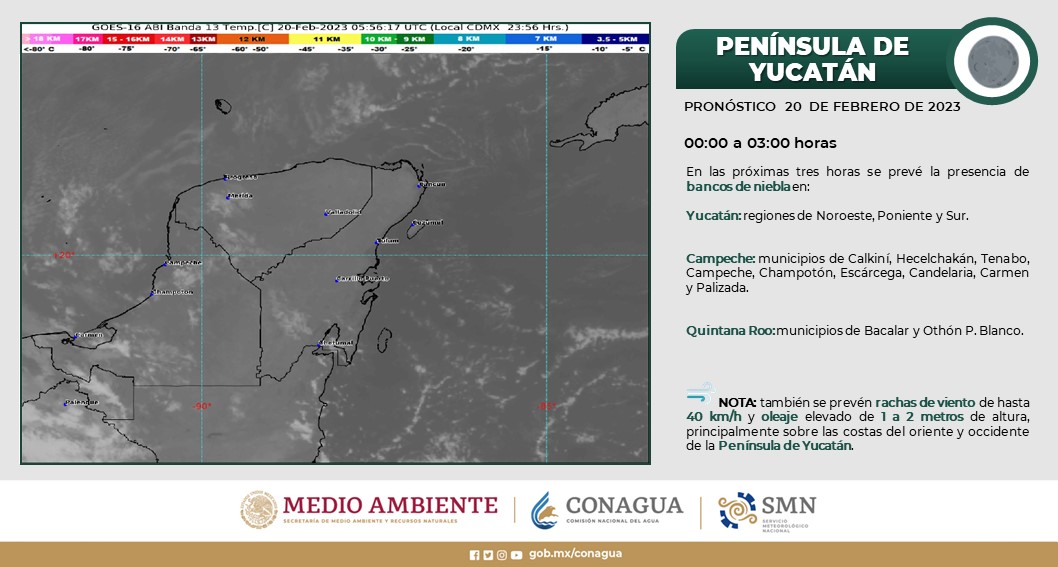Click the Mérida city marker on map
This screenshot has width=1058, height=567.
228,196
